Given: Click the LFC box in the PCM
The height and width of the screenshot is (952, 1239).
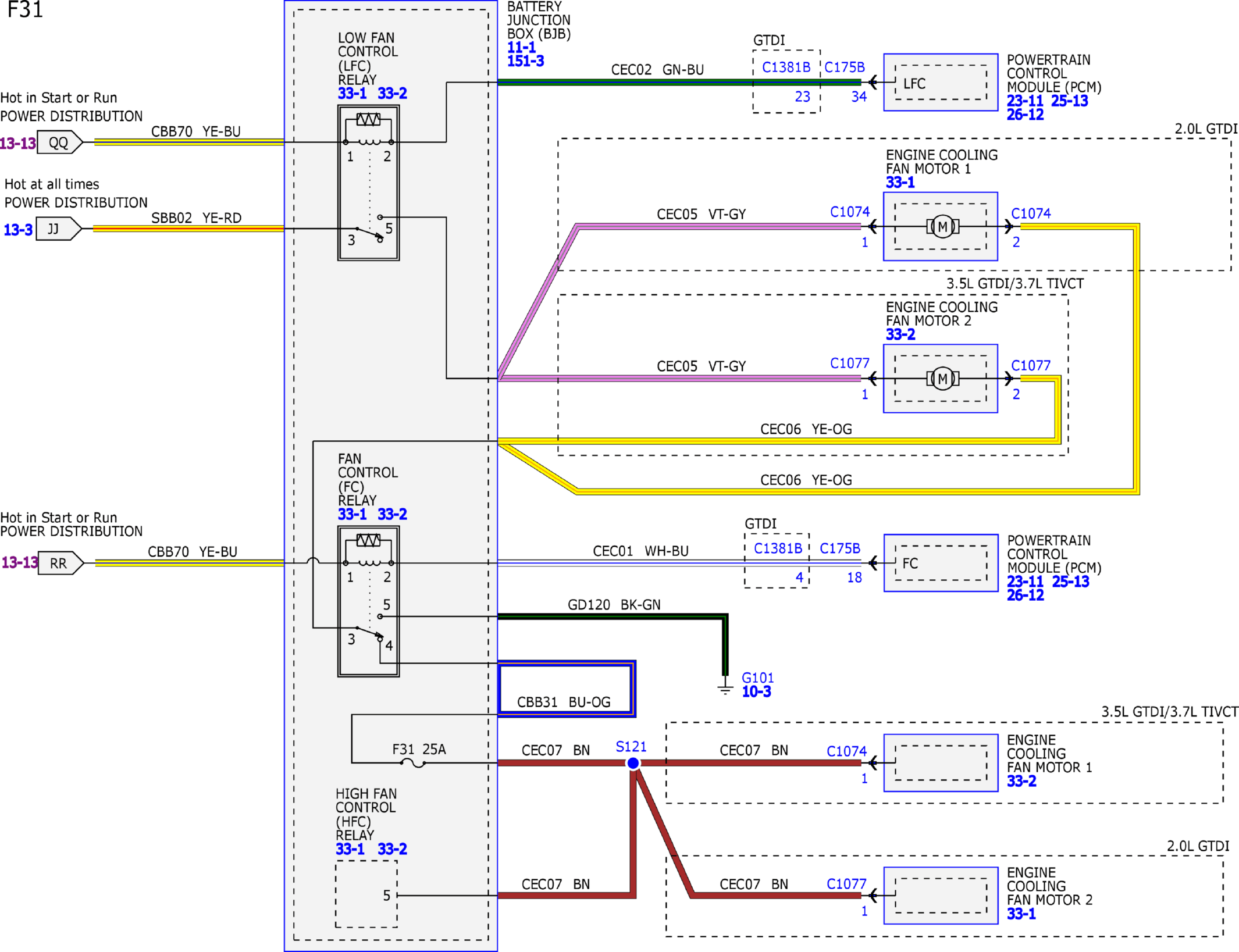Looking at the screenshot, I should click(941, 83).
